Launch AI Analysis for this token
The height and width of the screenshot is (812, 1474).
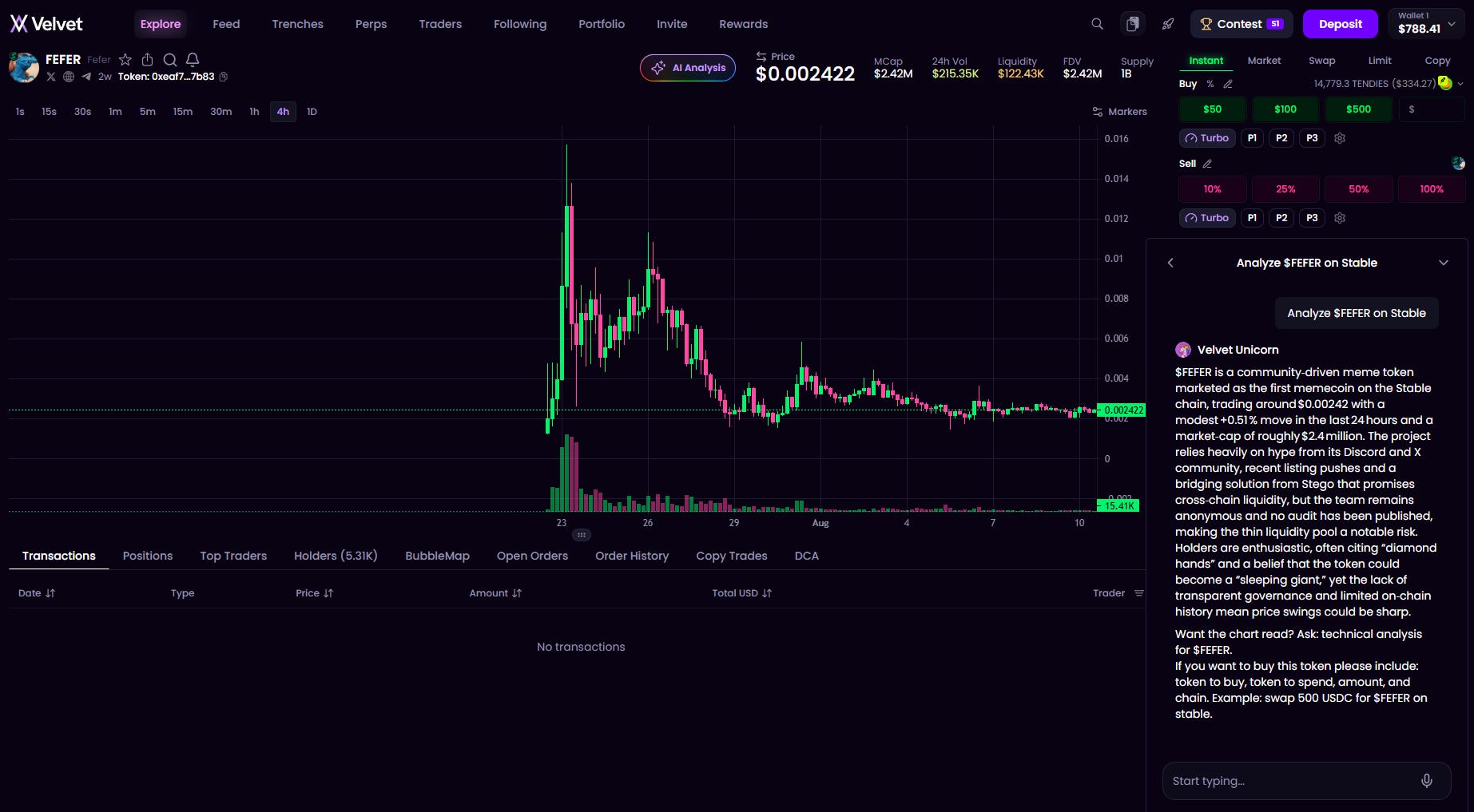click(x=688, y=68)
